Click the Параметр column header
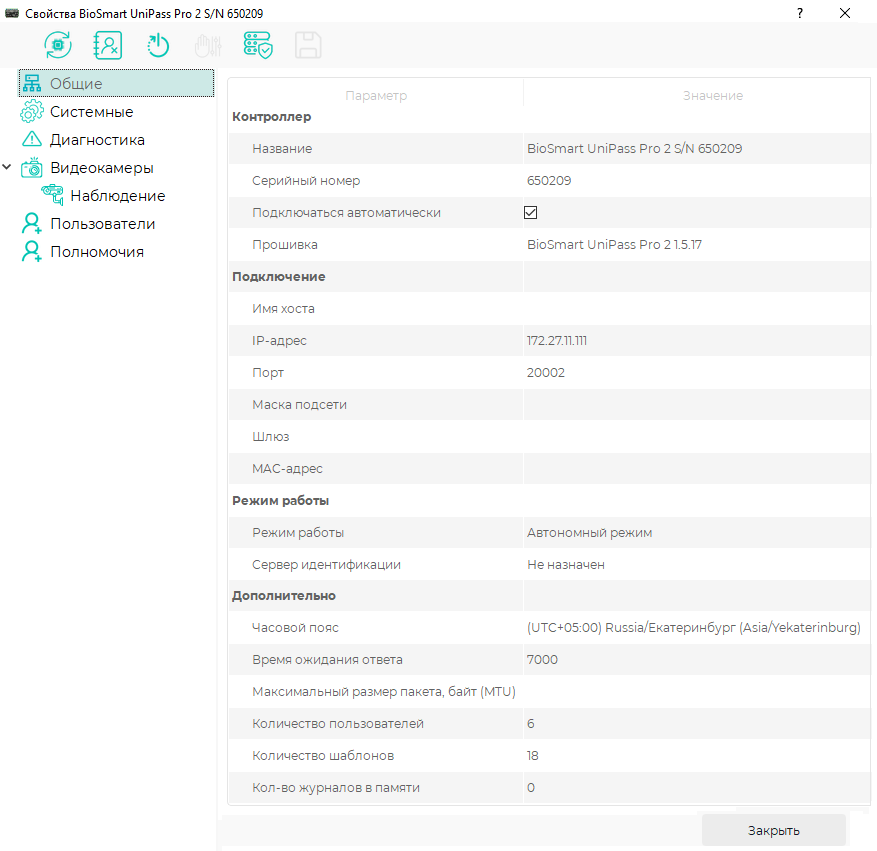Viewport: 877px width, 851px height. pos(376,96)
